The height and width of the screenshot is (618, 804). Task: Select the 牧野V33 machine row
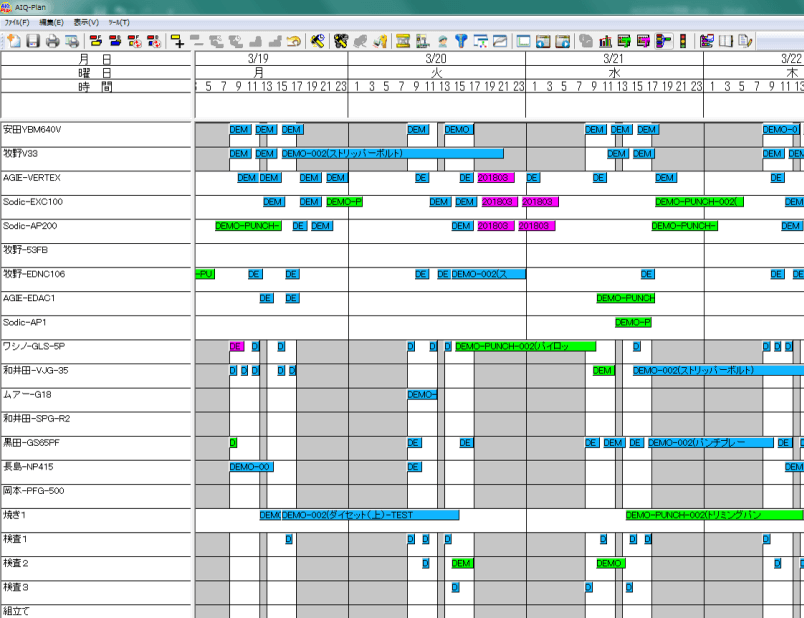coord(96,158)
